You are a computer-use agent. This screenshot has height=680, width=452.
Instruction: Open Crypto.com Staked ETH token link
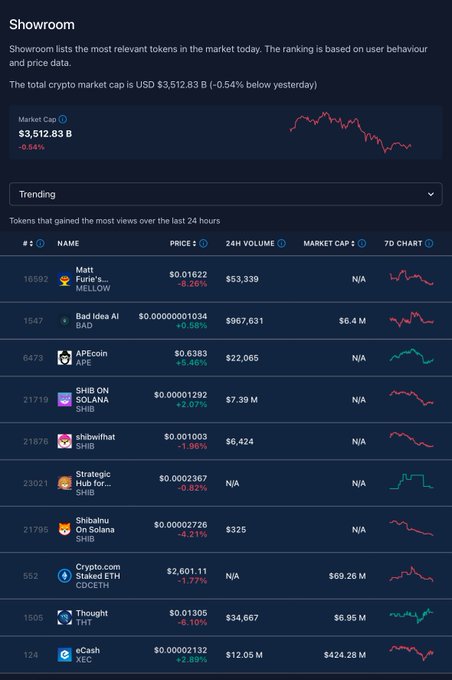(x=98, y=576)
